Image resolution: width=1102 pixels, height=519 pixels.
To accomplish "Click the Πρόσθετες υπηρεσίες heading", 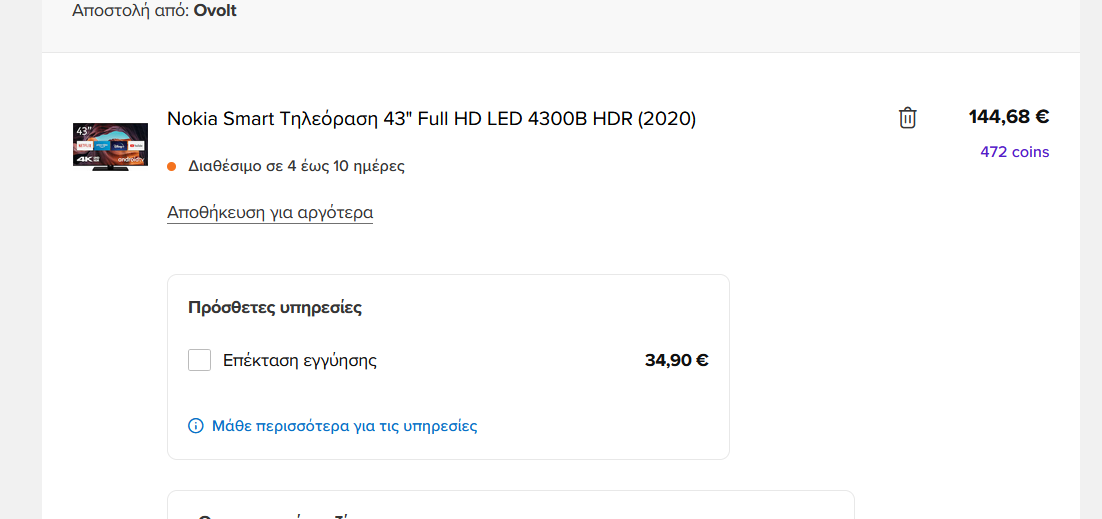I will (x=275, y=307).
